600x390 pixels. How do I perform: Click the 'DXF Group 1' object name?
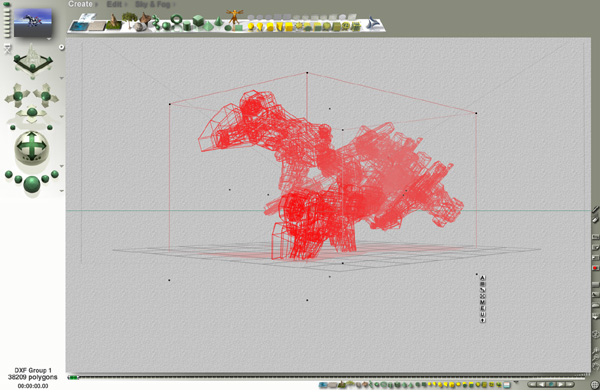(x=33, y=370)
